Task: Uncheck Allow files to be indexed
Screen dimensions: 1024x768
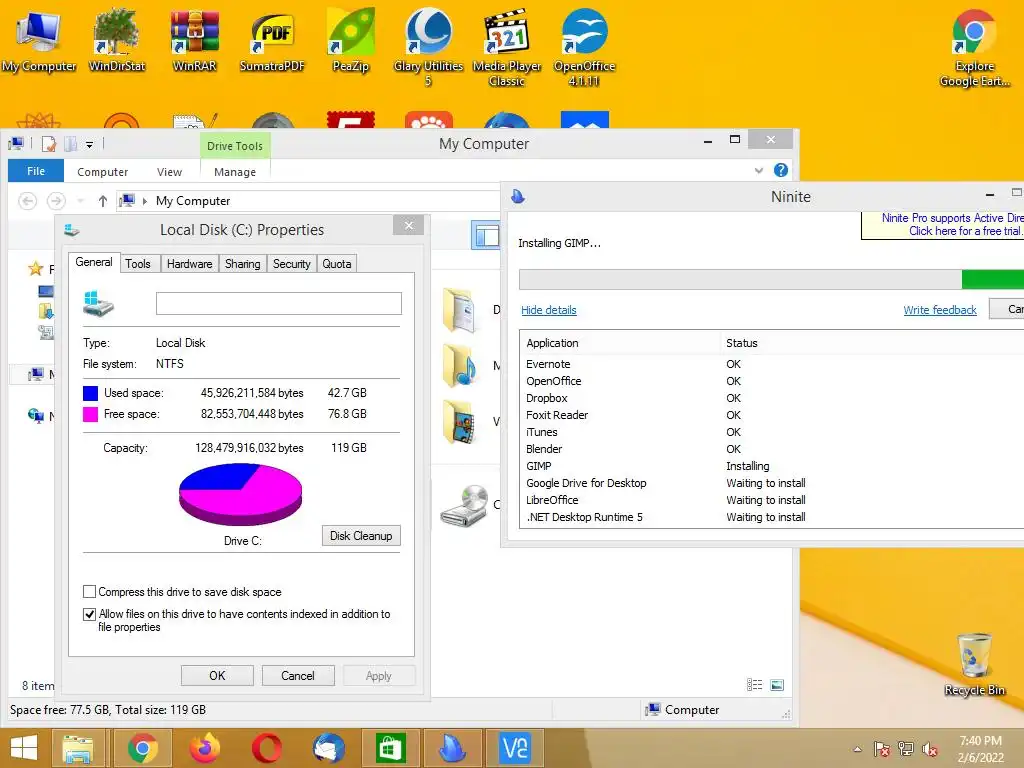Action: pyautogui.click(x=89, y=615)
